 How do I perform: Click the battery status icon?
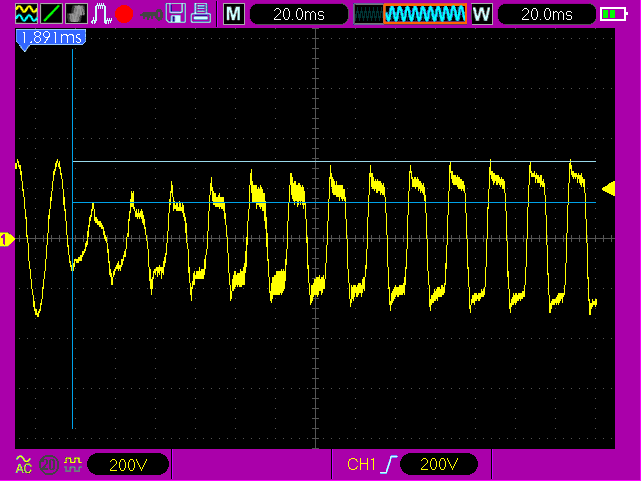(612, 14)
